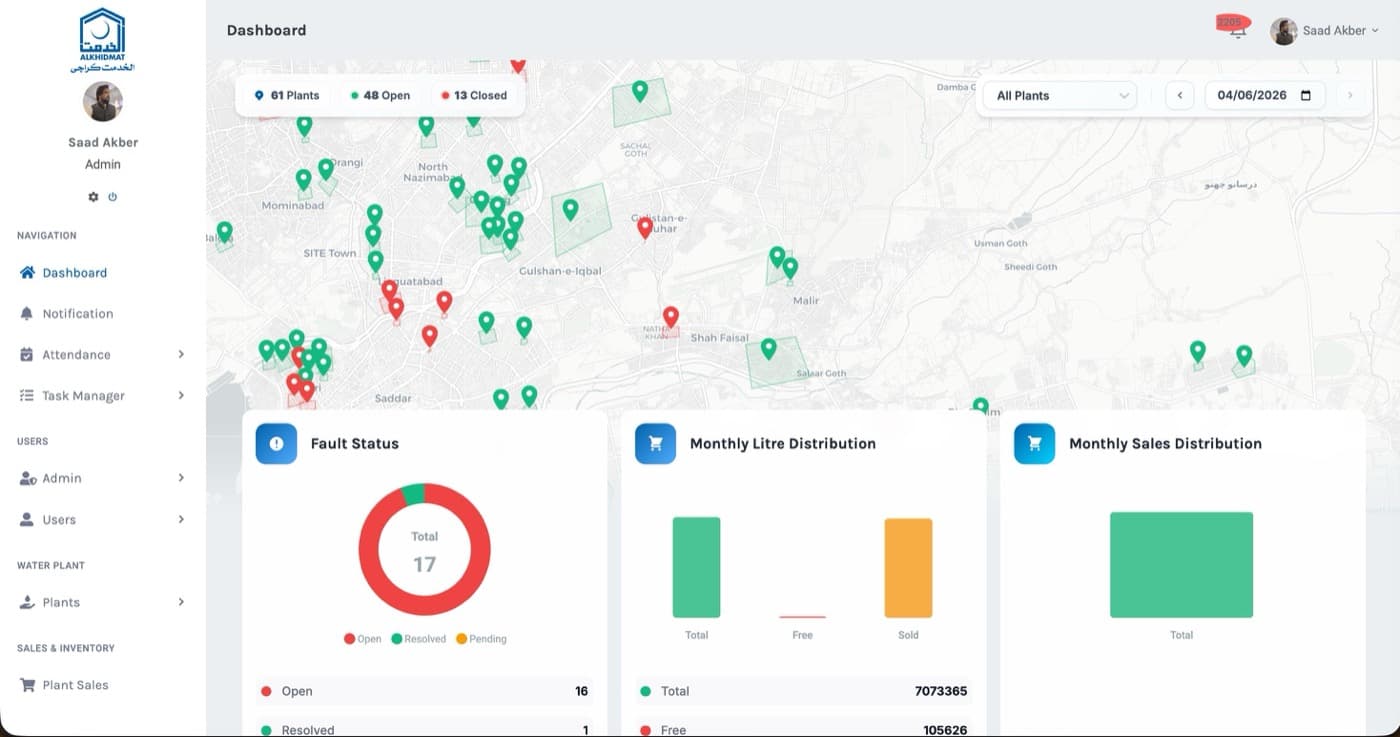Viewport: 1400px width, 737px height.
Task: Click the Task Manager list icon
Action: [27, 395]
